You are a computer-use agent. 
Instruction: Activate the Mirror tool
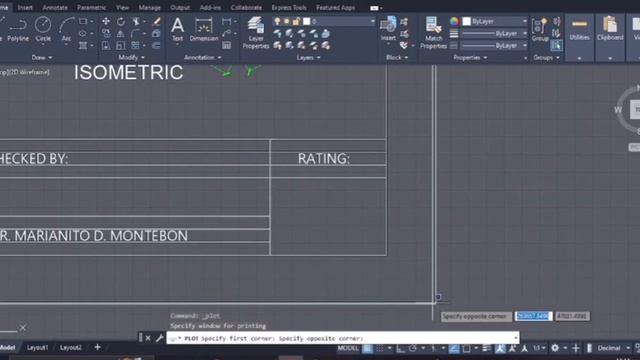[121, 33]
